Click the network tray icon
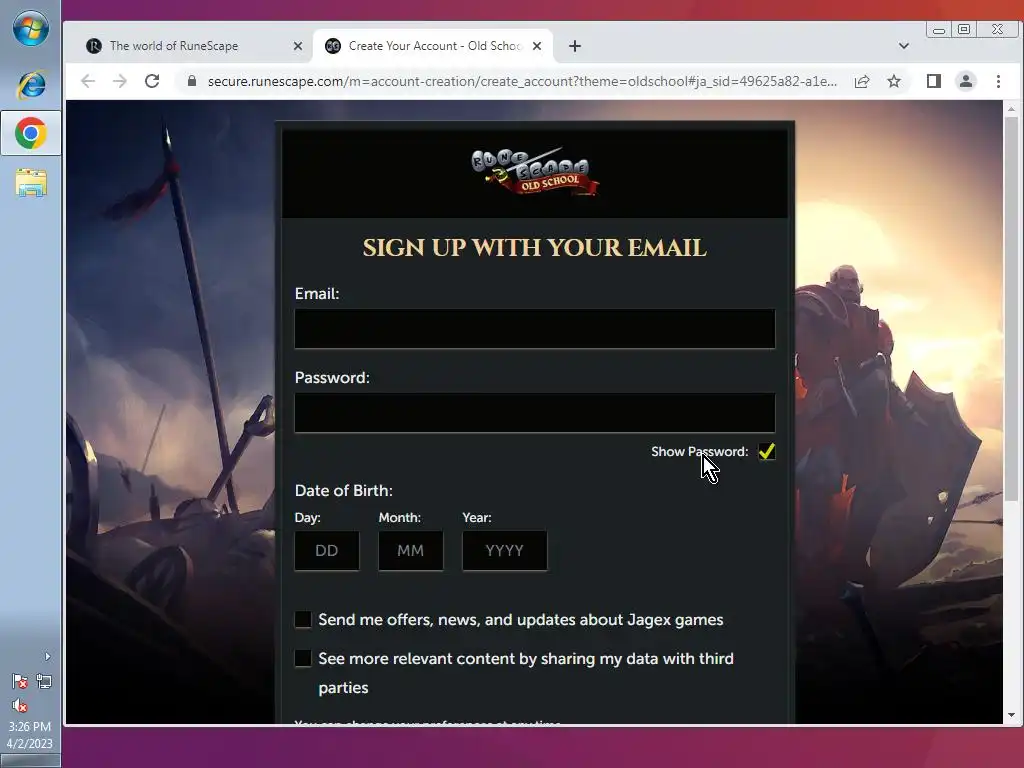Viewport: 1024px width, 768px height. point(44,682)
